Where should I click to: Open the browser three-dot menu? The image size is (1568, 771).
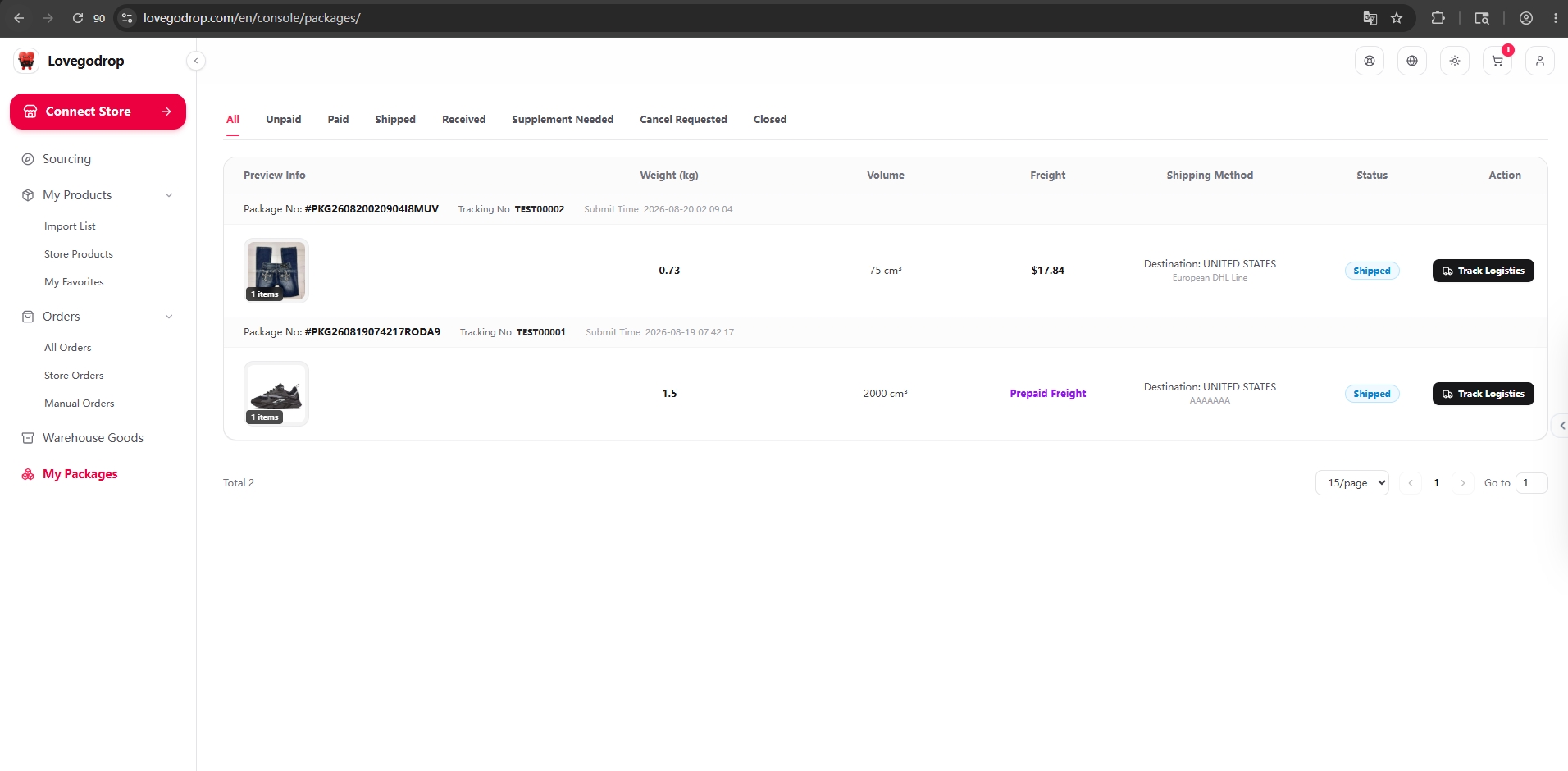click(x=1555, y=18)
